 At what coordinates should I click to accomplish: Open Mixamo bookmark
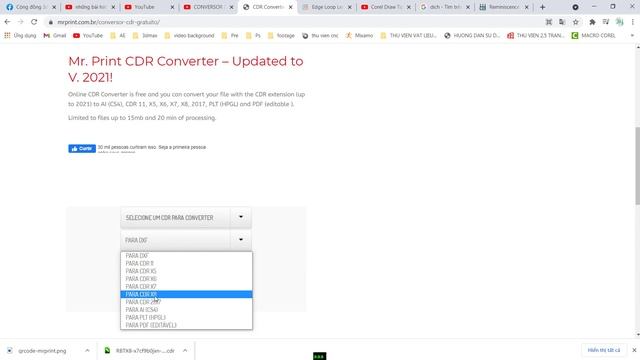359,36
